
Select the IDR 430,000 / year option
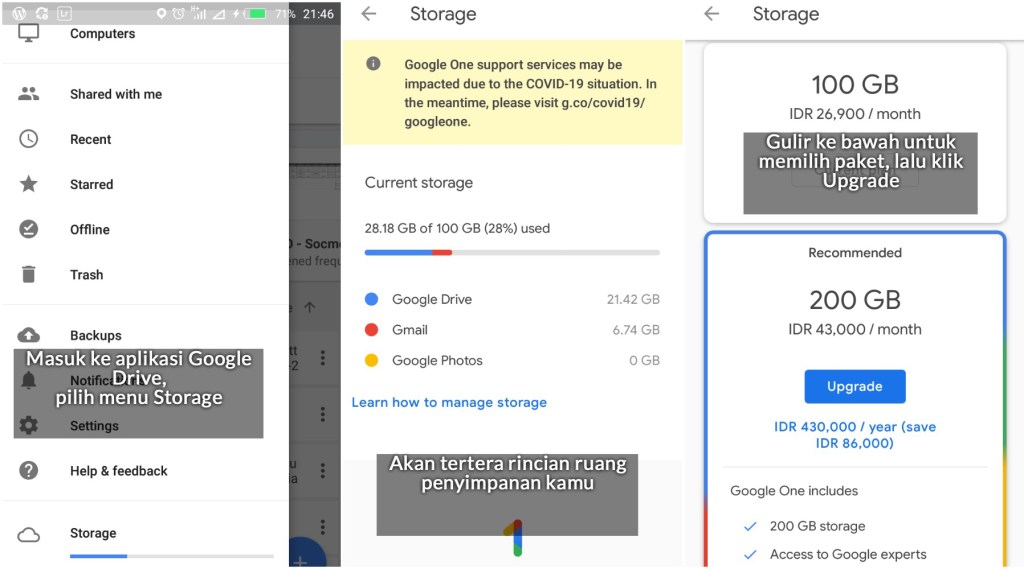click(x=855, y=434)
